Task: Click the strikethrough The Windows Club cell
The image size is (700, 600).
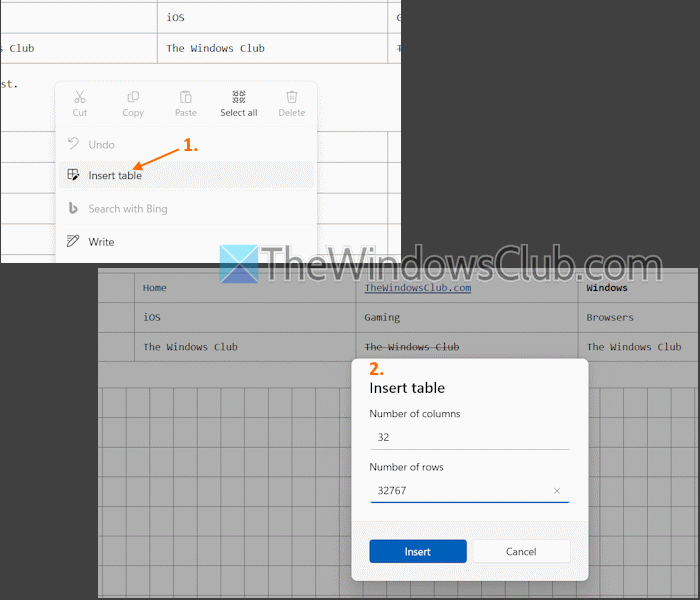Action: [x=467, y=346]
